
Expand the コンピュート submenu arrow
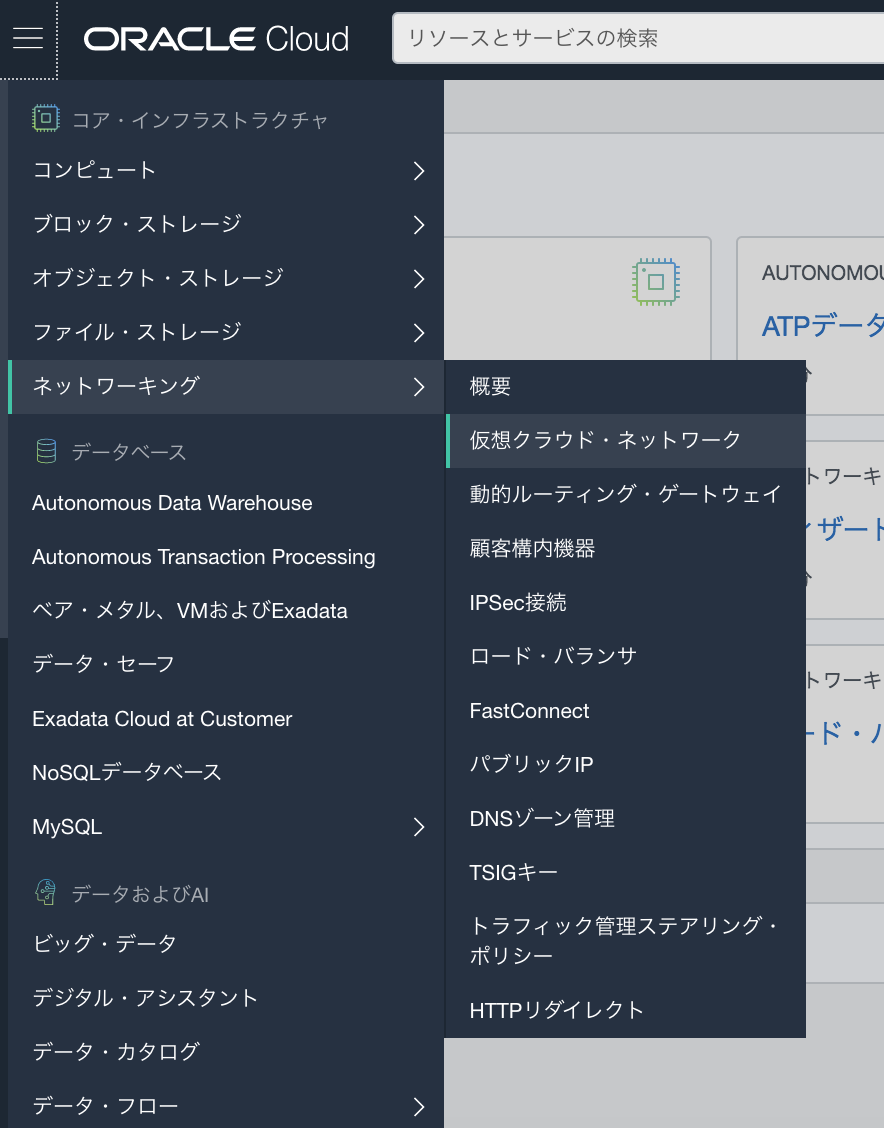coord(419,171)
